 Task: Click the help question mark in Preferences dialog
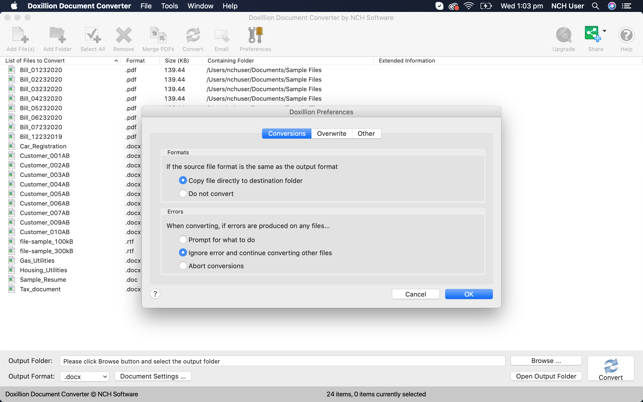[155, 294]
